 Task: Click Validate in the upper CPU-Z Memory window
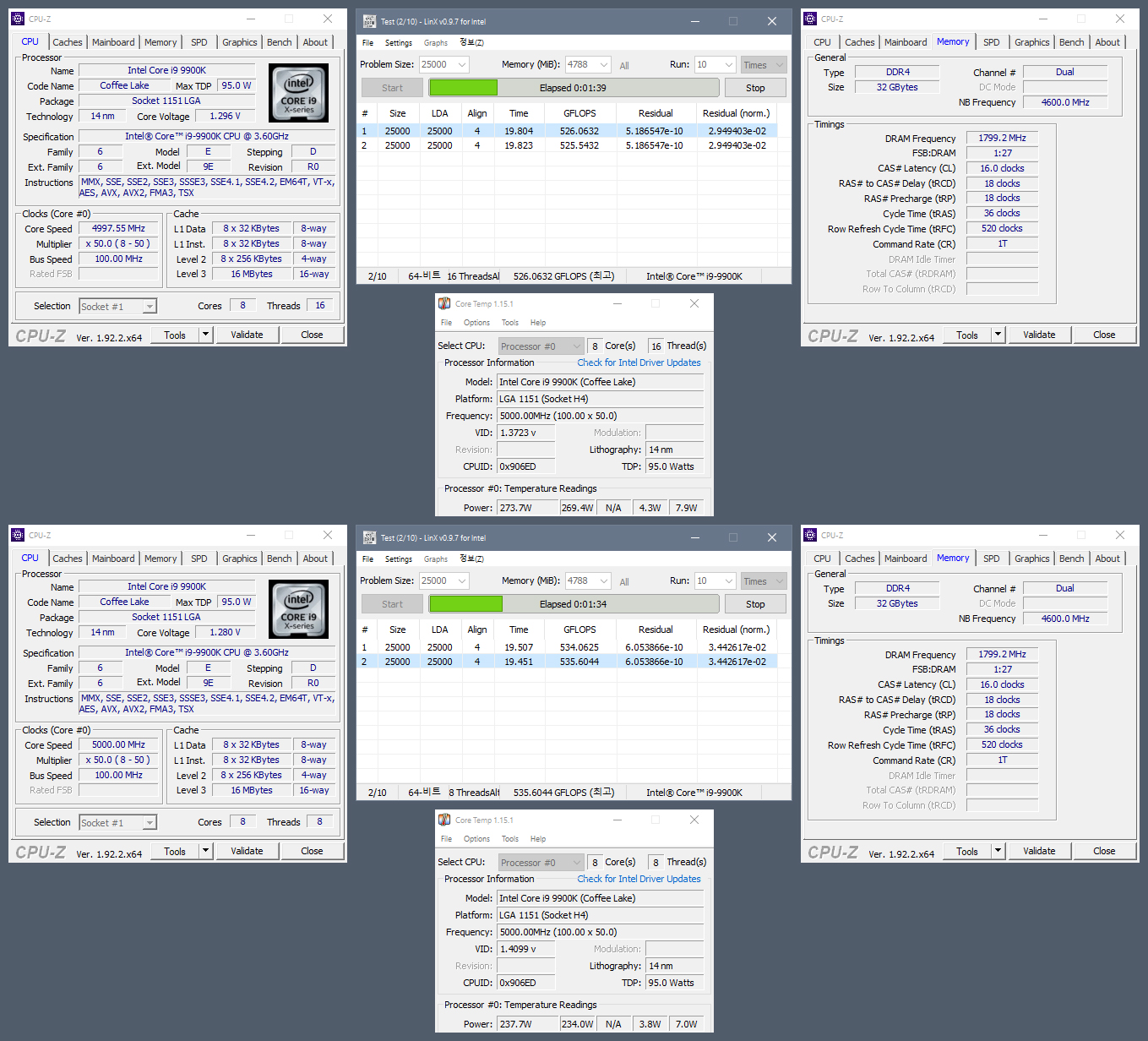pyautogui.click(x=1039, y=335)
